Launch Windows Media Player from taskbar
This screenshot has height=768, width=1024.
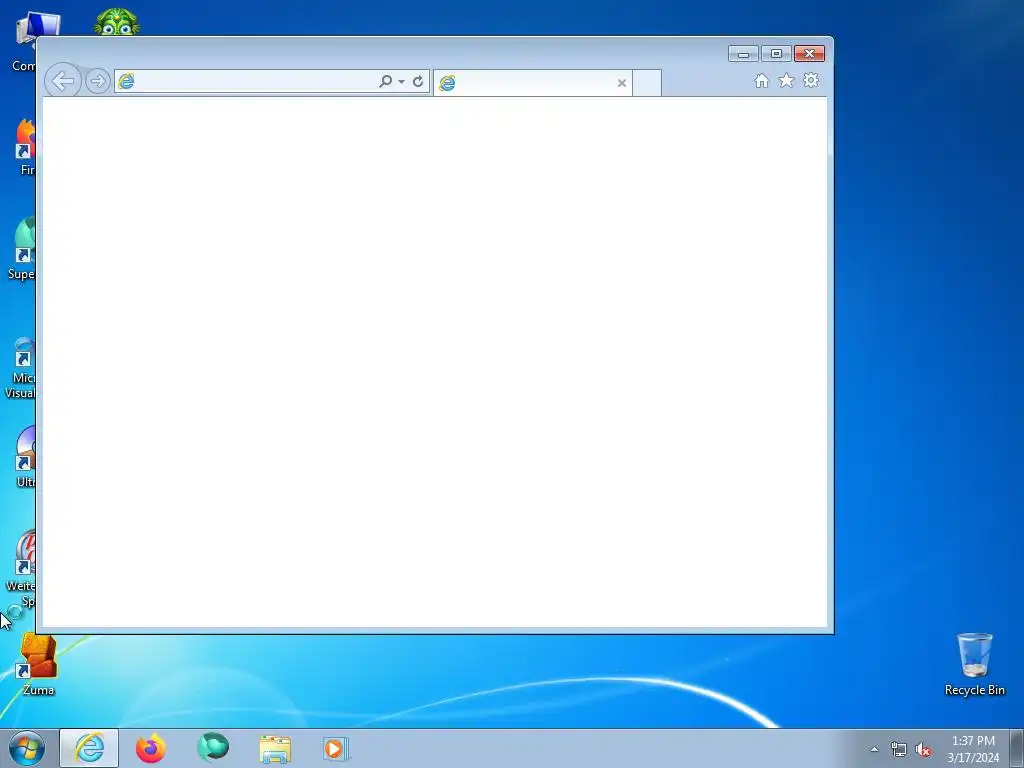click(x=336, y=749)
